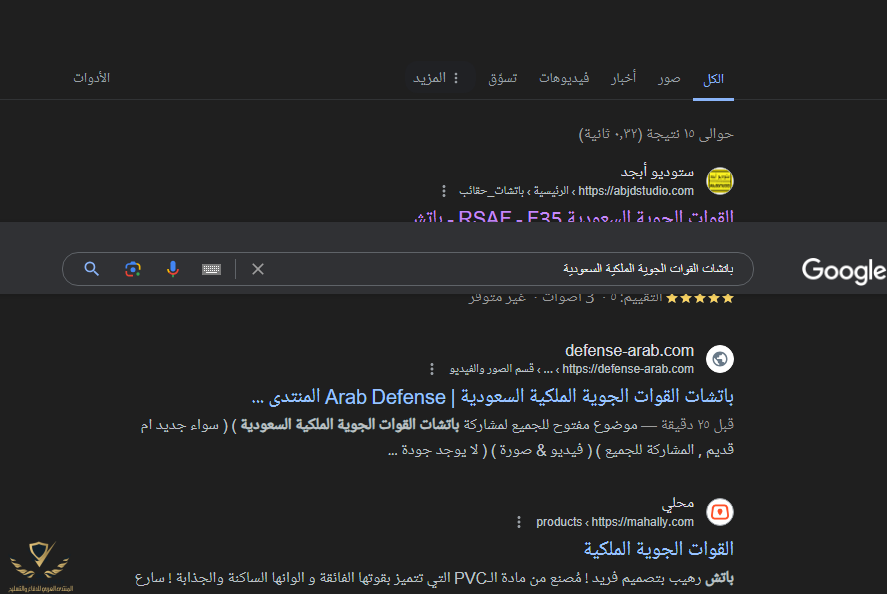Click the قبل ٢٥ دقيقة snippet text
887x594 pixels.
click(x=697, y=424)
